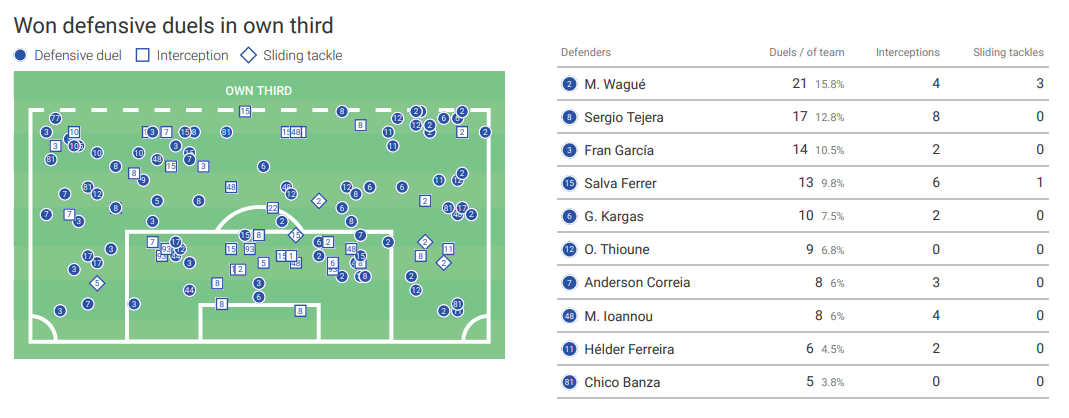The height and width of the screenshot is (418, 1069).
Task: Toggle the Interception legend square
Action: point(143,56)
